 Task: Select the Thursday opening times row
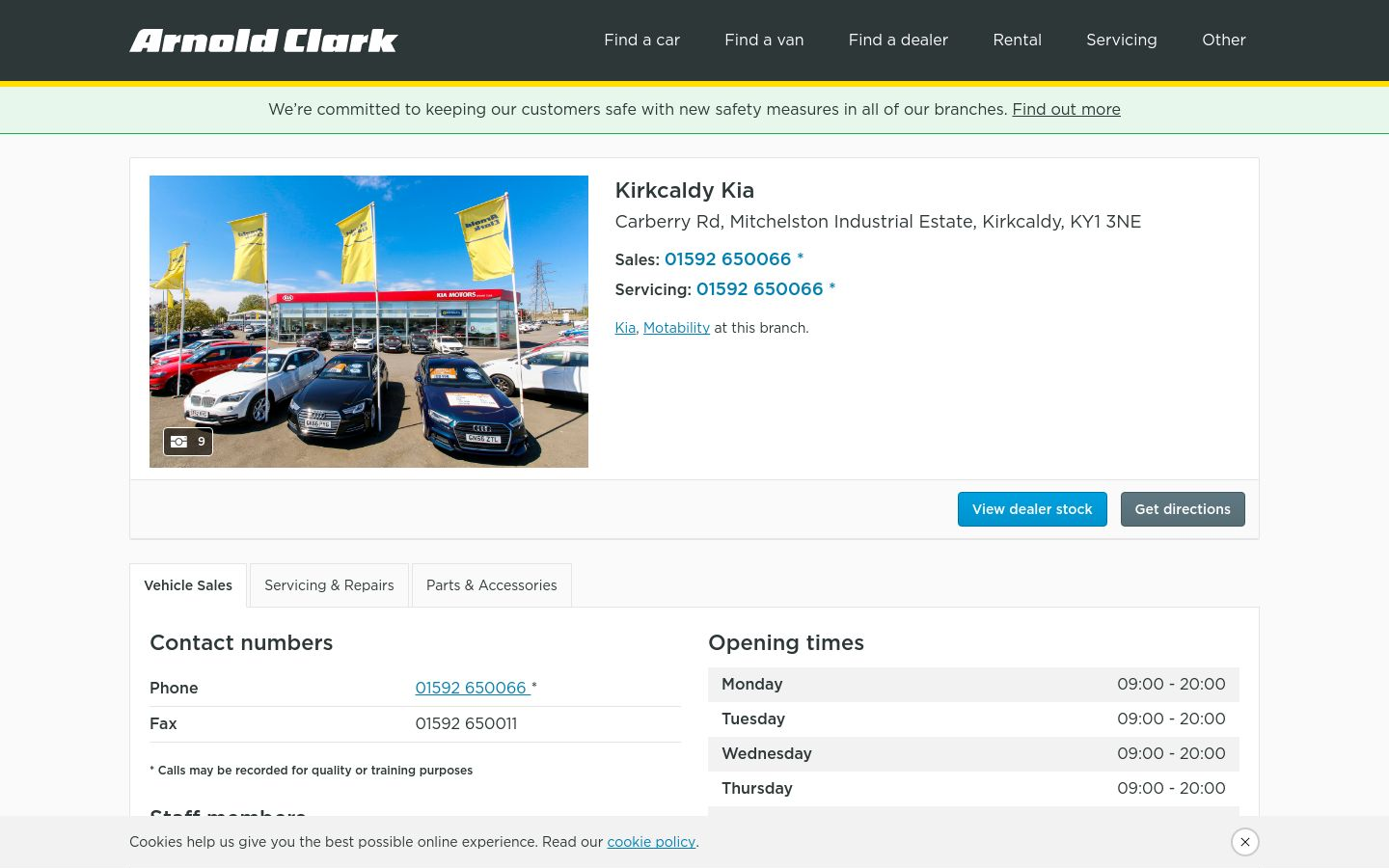pyautogui.click(x=973, y=789)
